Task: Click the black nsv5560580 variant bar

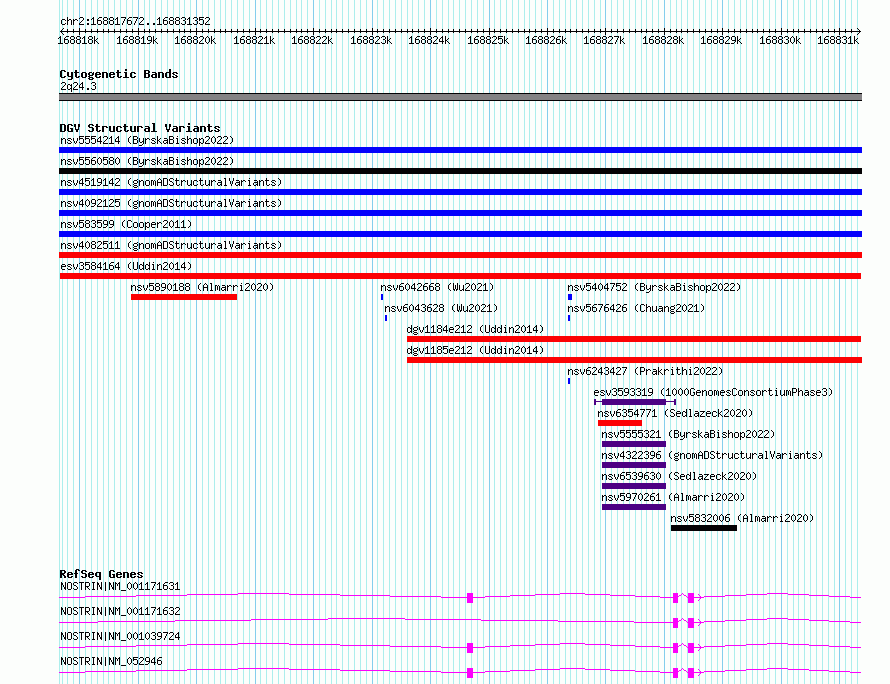Action: click(x=460, y=171)
